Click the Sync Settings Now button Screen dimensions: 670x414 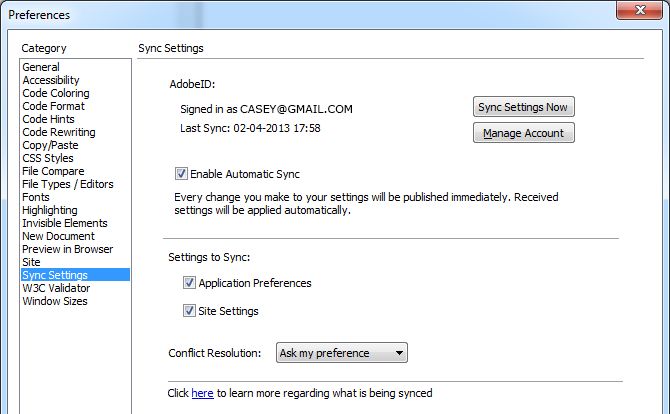(x=524, y=107)
